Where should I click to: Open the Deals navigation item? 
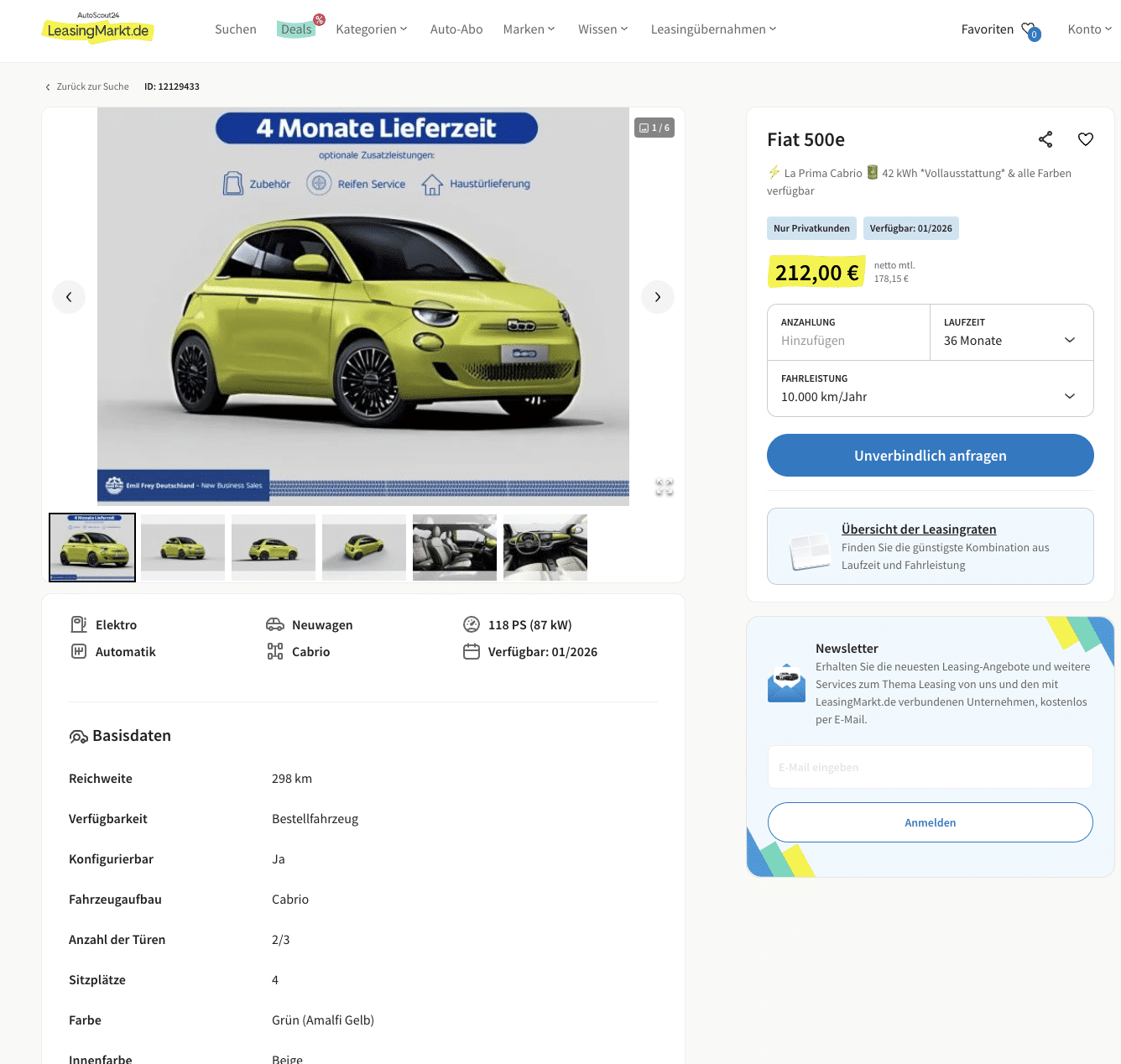[x=296, y=29]
